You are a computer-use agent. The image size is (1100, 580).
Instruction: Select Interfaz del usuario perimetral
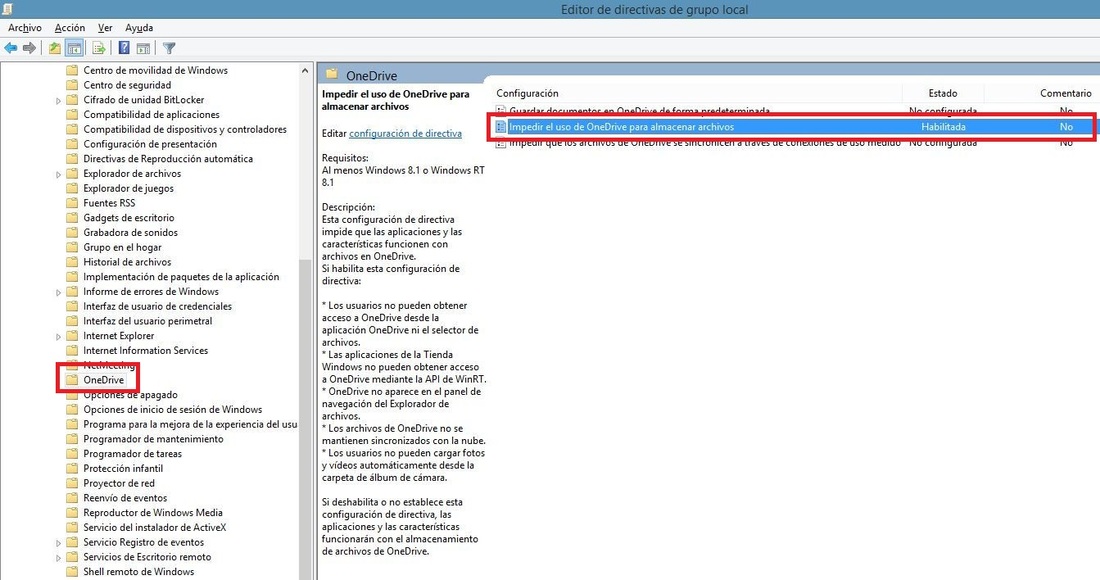(147, 321)
